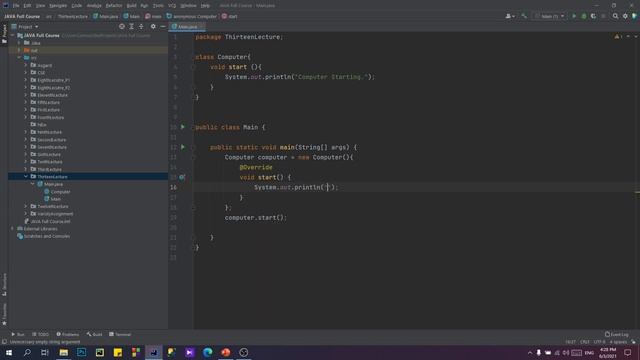Screen dimensions: 640x360
Task: Open the Build tool window at the bottom
Action: (94, 334)
